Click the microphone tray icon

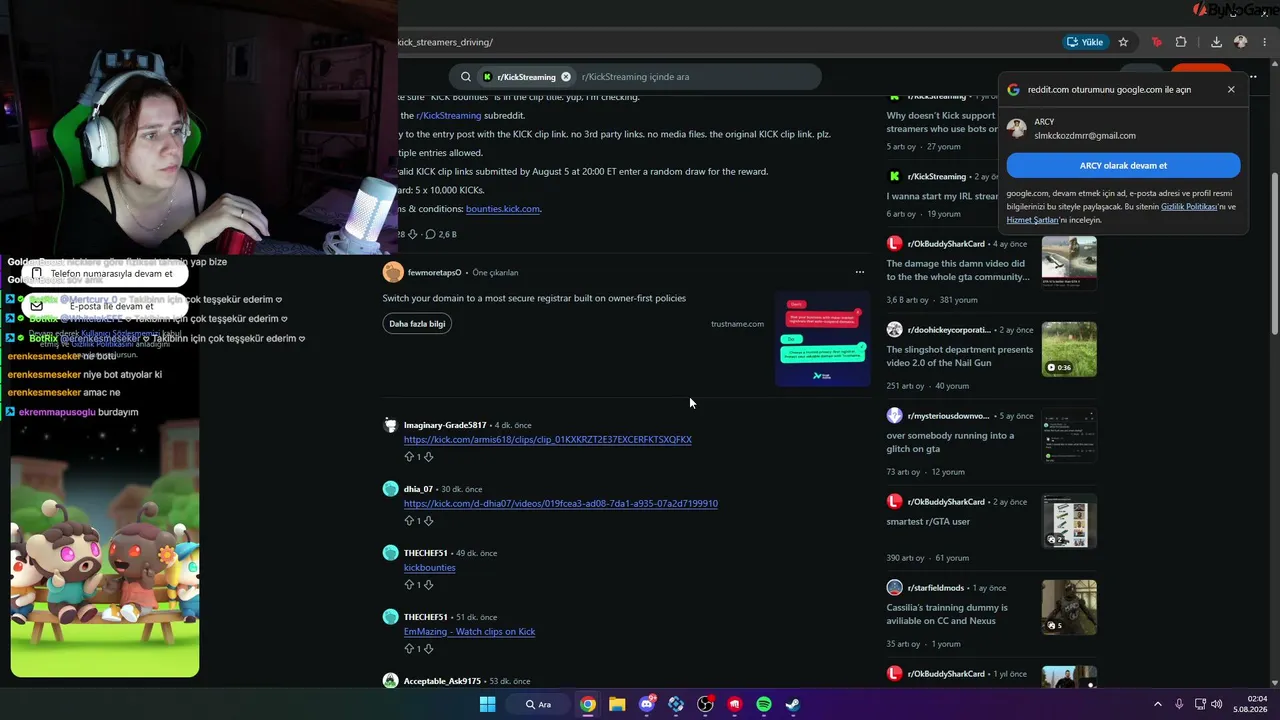(x=1179, y=704)
